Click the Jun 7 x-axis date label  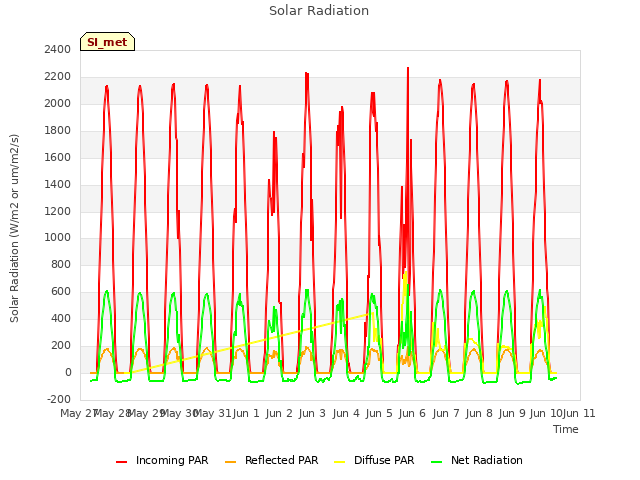(x=446, y=413)
